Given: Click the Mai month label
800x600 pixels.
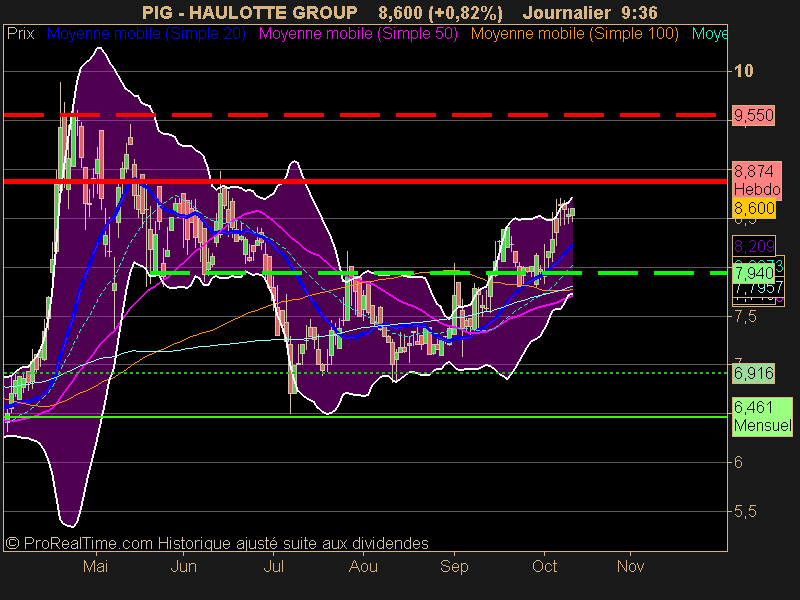Looking at the screenshot, I should [x=95, y=566].
